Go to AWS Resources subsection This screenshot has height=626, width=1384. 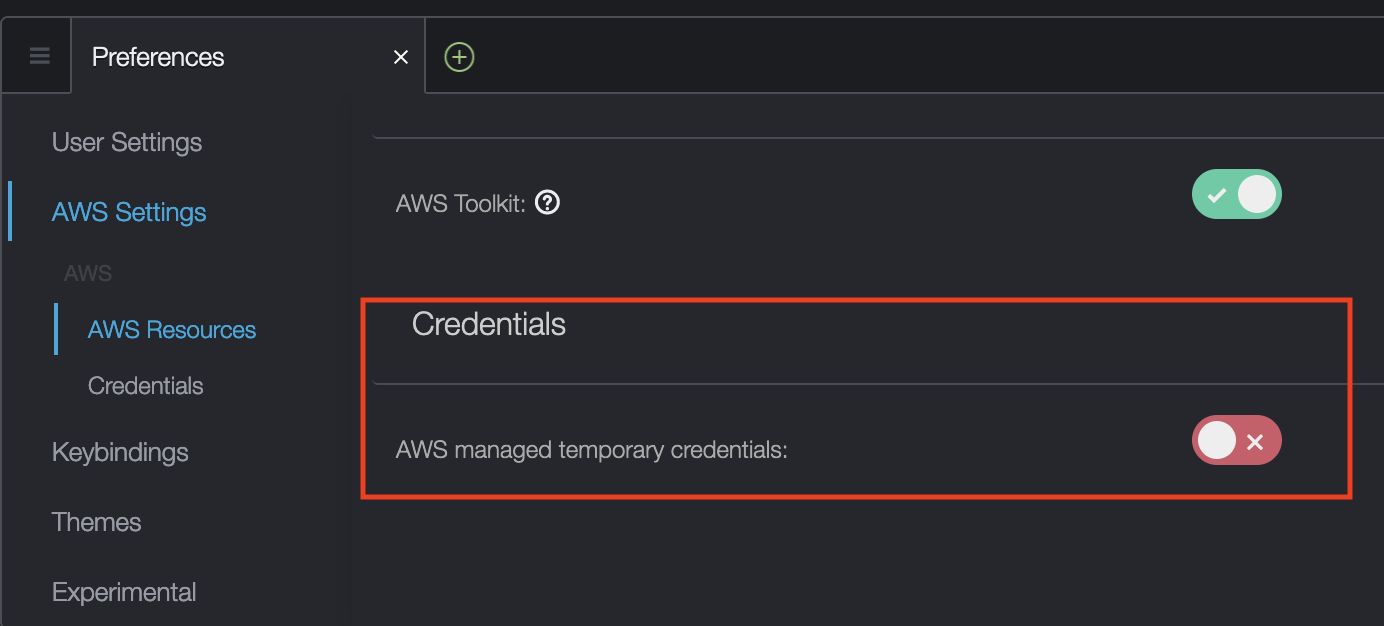point(172,330)
